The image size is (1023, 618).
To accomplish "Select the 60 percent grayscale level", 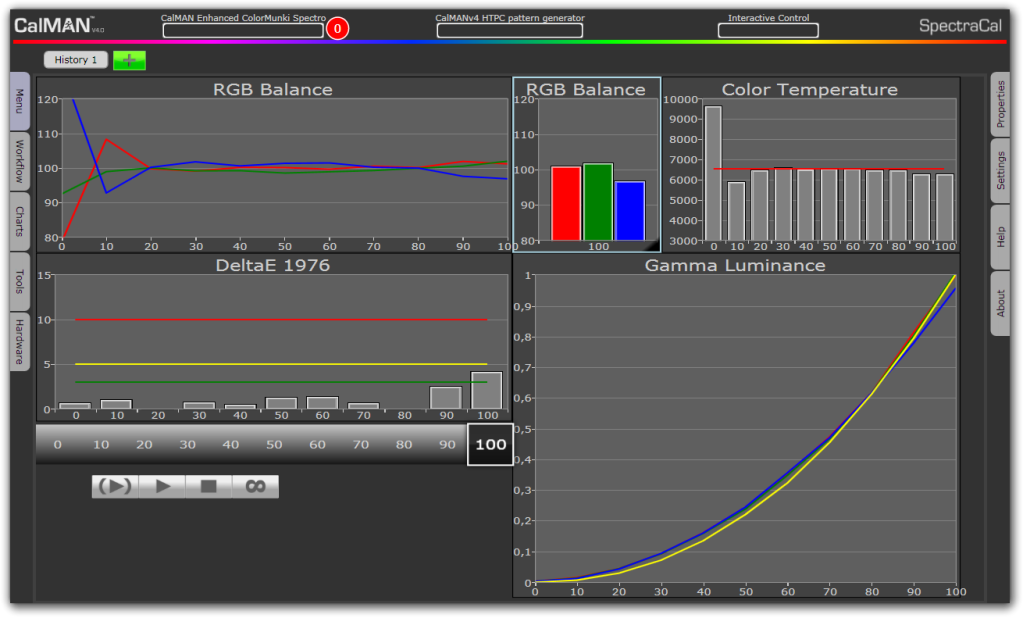I will pyautogui.click(x=317, y=444).
